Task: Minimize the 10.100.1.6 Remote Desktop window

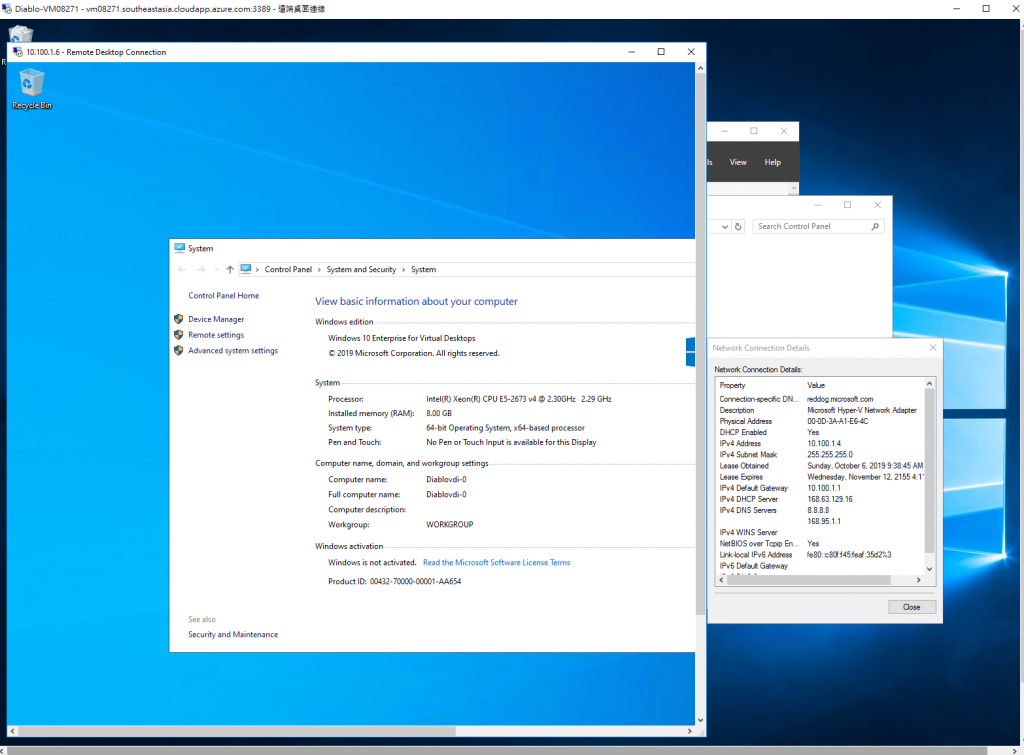Action: tap(632, 52)
